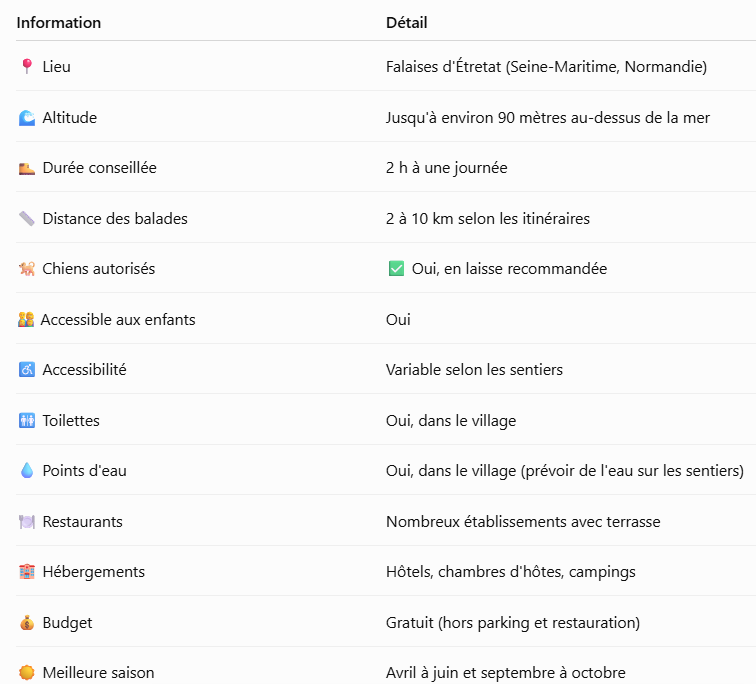The width and height of the screenshot is (756, 684).
Task: Click the restroom icon beside Toilettes
Action: click(x=27, y=420)
